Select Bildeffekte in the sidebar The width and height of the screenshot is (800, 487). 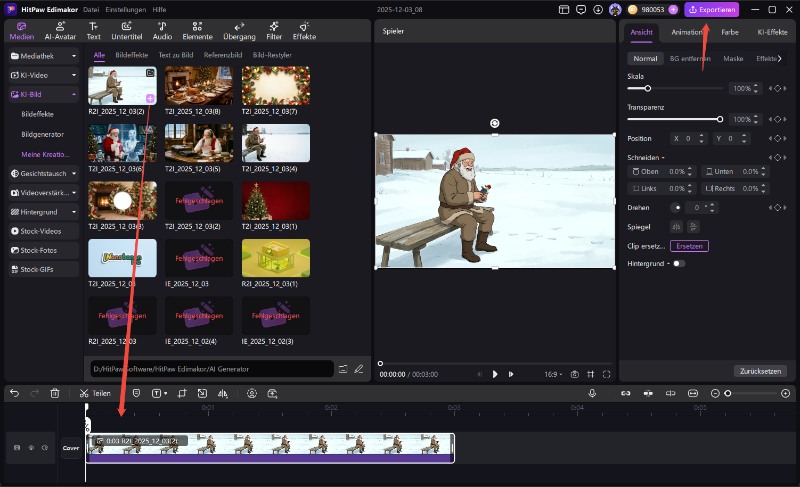[37, 114]
